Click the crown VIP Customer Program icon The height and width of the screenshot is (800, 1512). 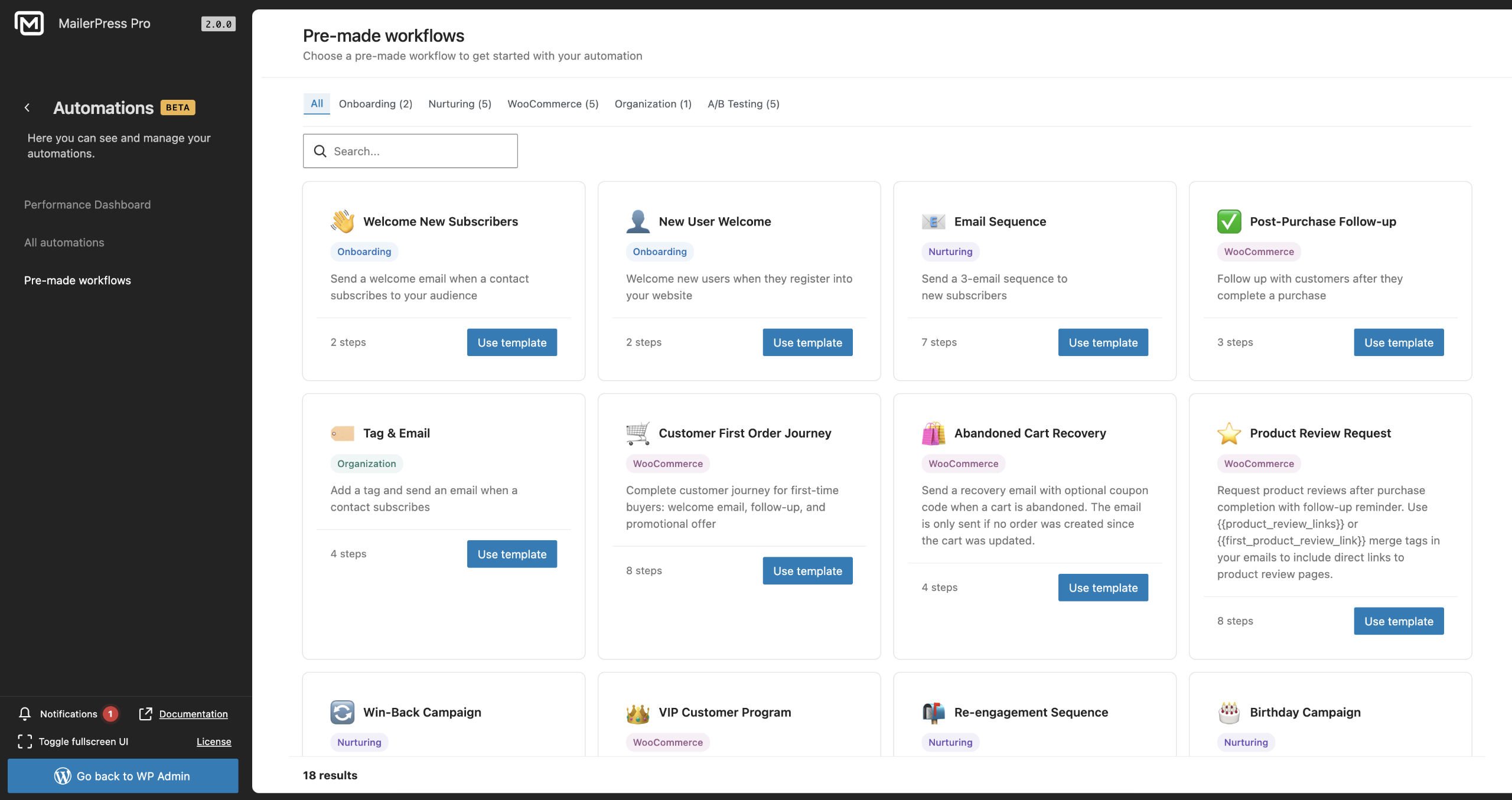click(x=638, y=713)
